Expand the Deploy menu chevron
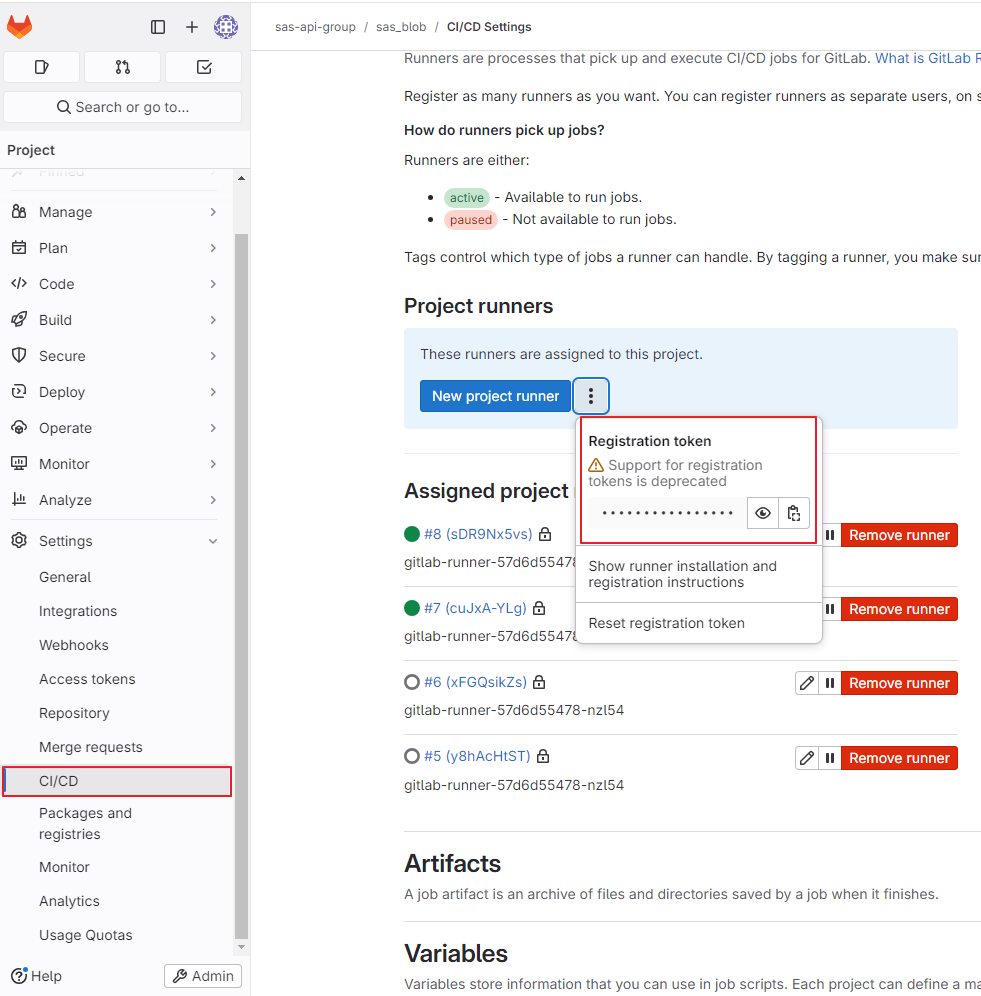 [213, 392]
